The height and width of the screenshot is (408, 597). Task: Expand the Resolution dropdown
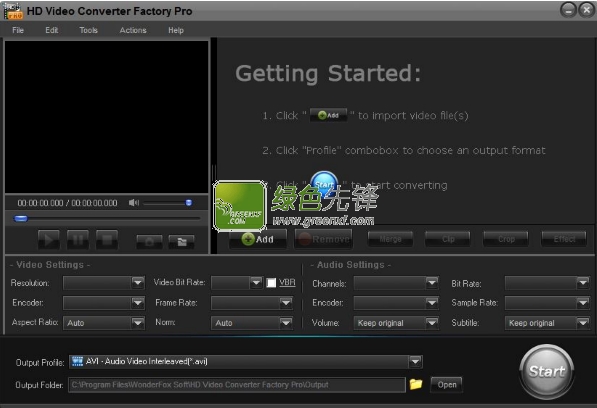point(137,282)
